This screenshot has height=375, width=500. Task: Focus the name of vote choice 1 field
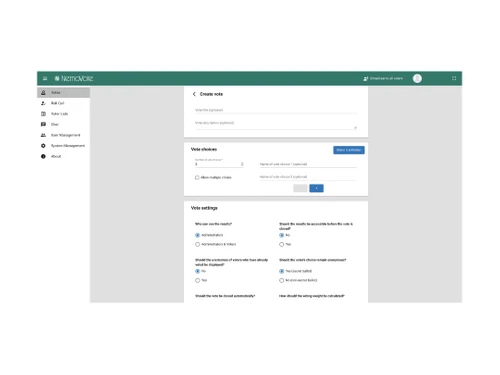tap(308, 164)
